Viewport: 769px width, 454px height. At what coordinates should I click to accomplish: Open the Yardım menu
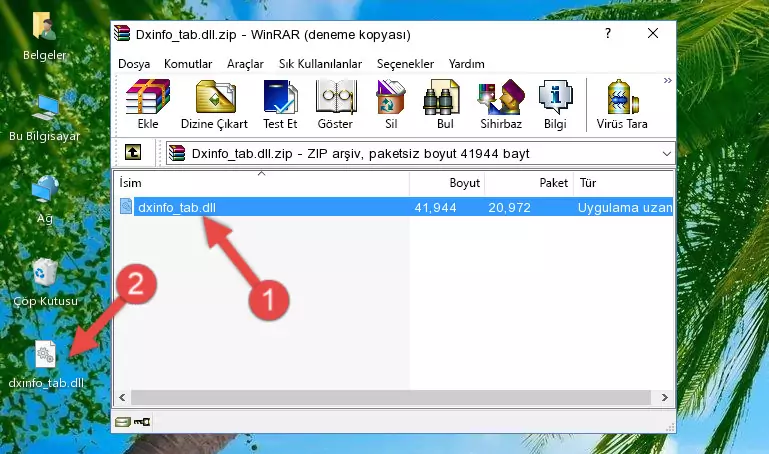click(x=466, y=64)
